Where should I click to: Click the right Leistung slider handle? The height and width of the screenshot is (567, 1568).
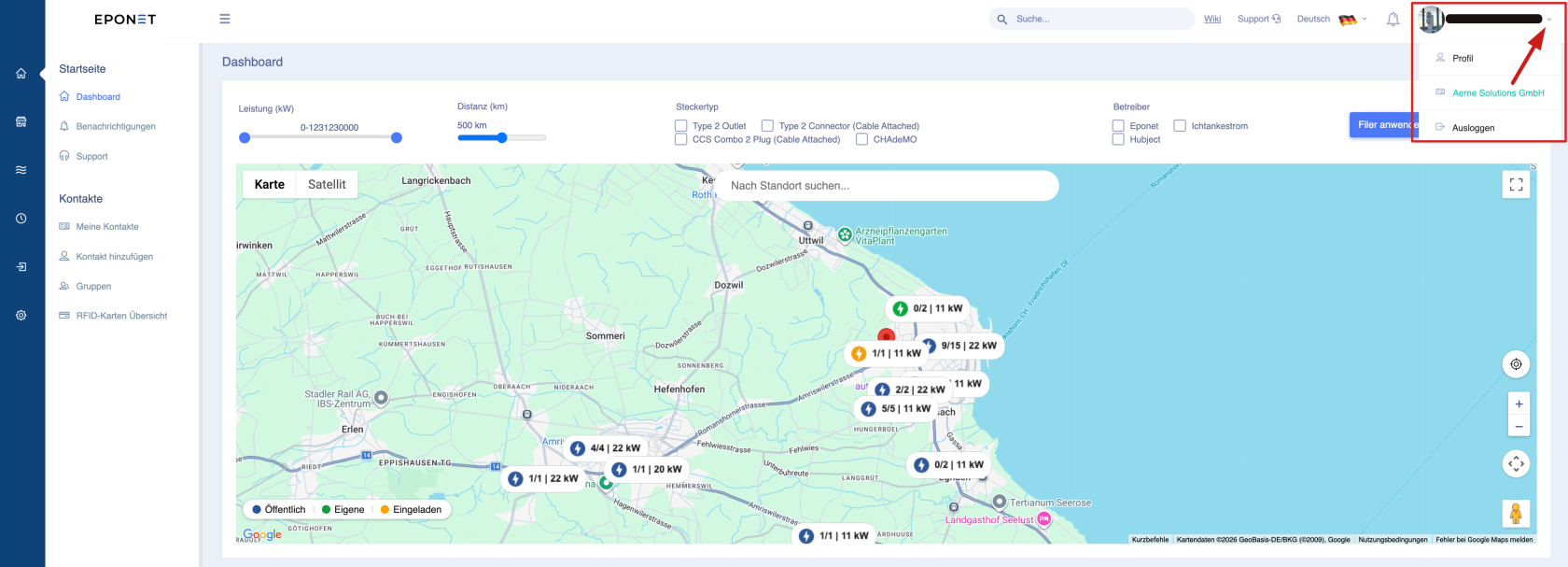pyautogui.click(x=397, y=137)
